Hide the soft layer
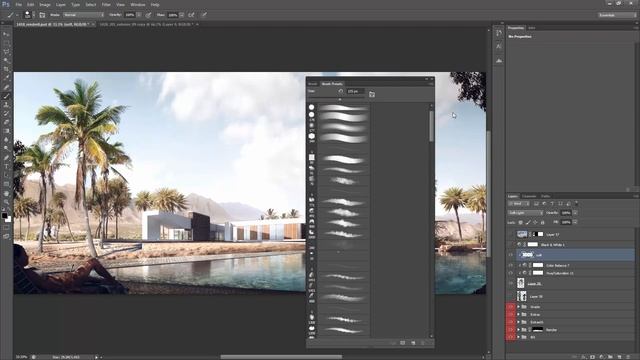This screenshot has width=640, height=360. coord(511,255)
